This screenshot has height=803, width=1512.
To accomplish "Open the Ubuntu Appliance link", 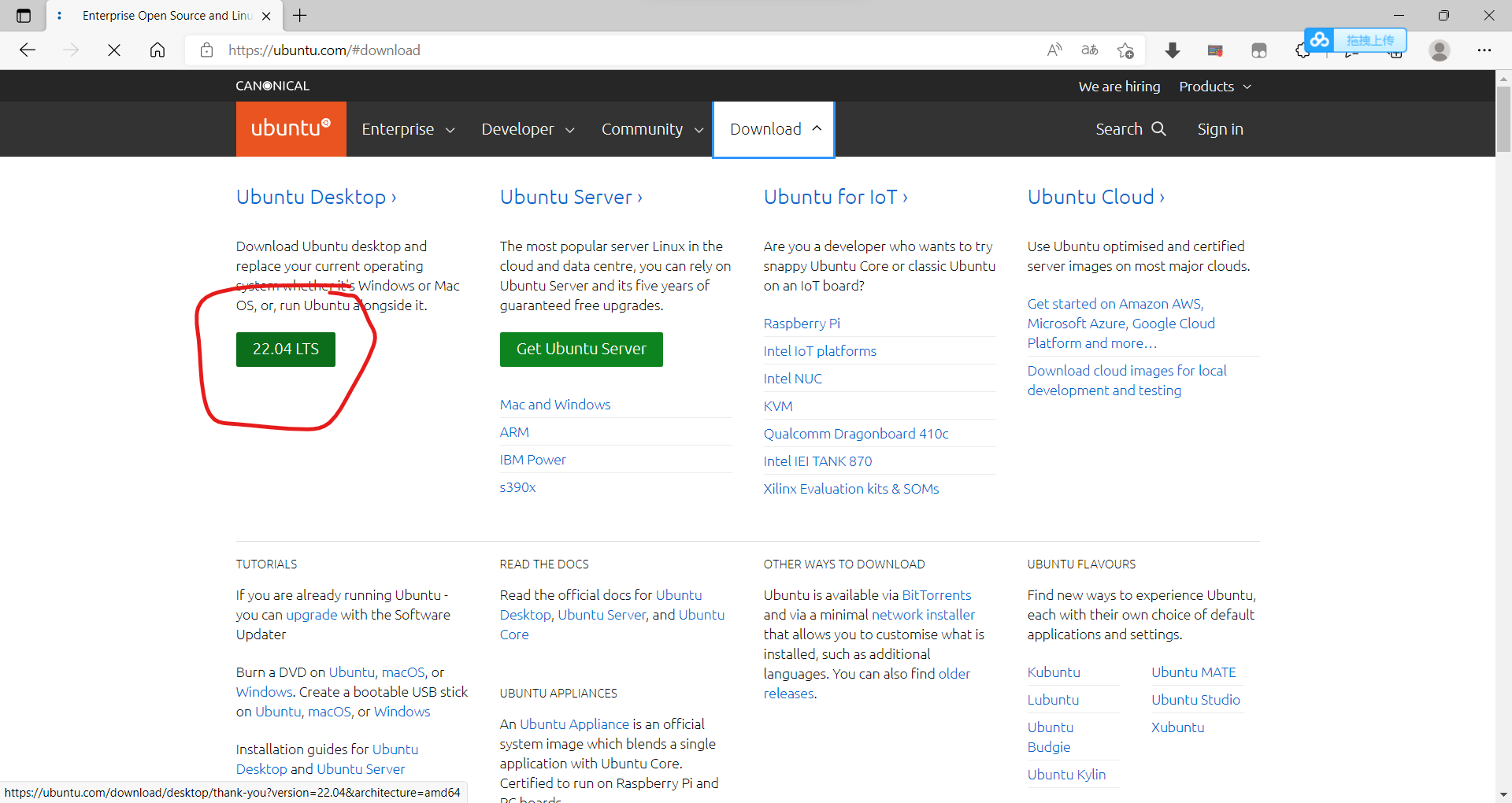I will [574, 724].
